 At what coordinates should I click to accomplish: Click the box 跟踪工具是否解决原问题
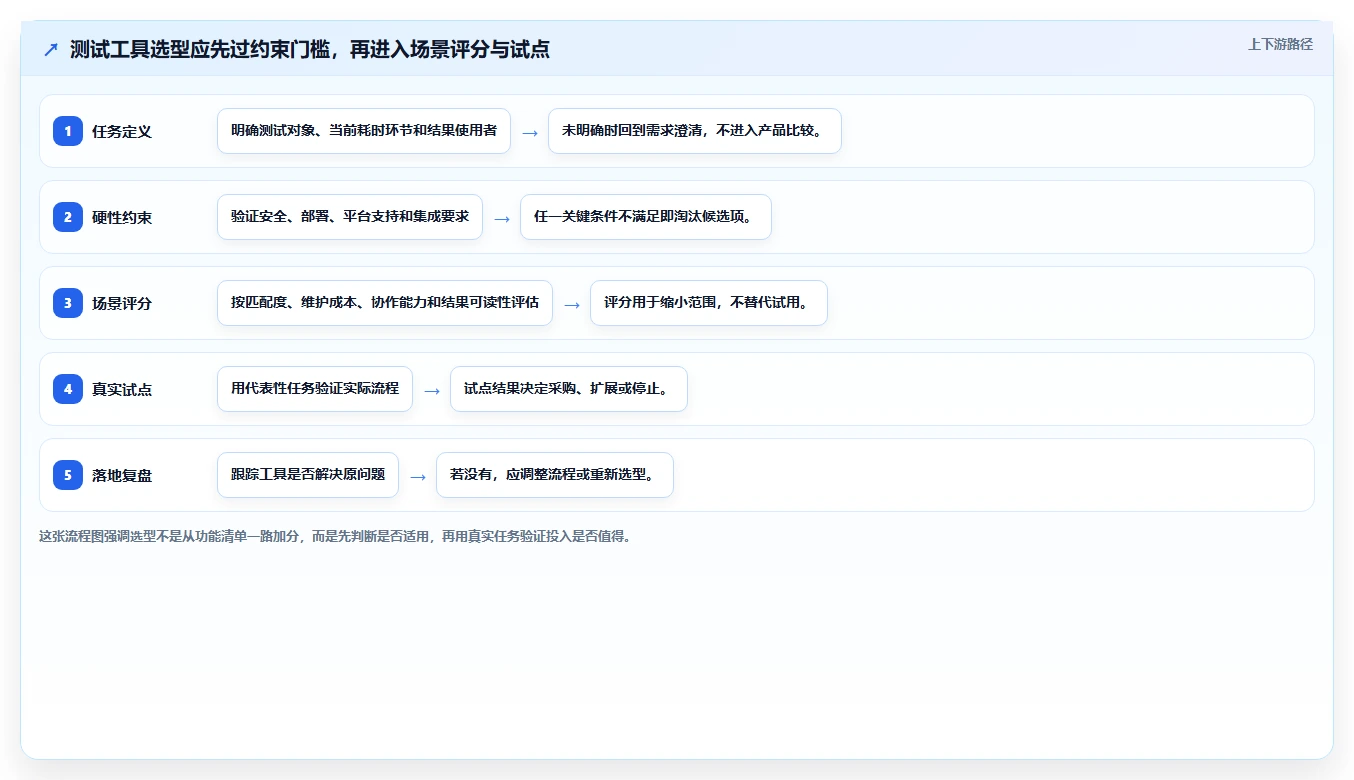click(308, 475)
